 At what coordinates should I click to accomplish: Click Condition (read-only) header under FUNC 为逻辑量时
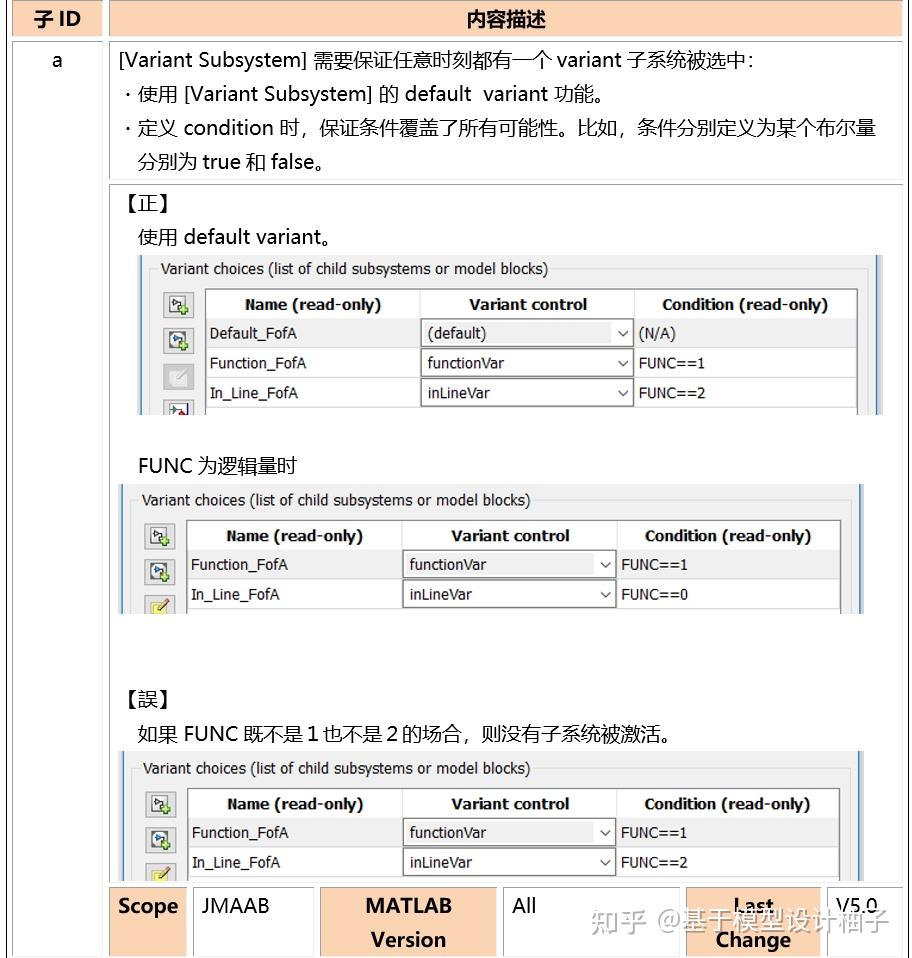tap(728, 536)
